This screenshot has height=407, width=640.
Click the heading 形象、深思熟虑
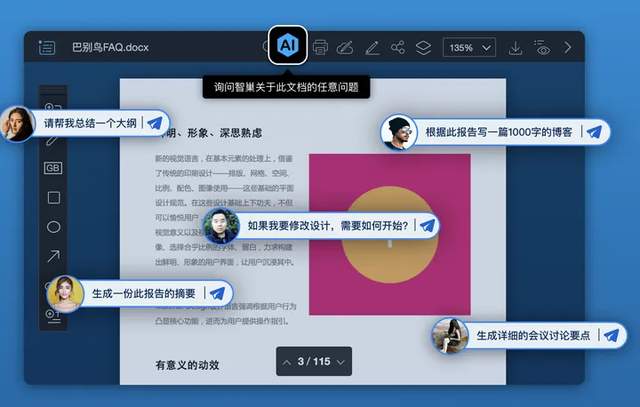pyautogui.click(x=224, y=133)
